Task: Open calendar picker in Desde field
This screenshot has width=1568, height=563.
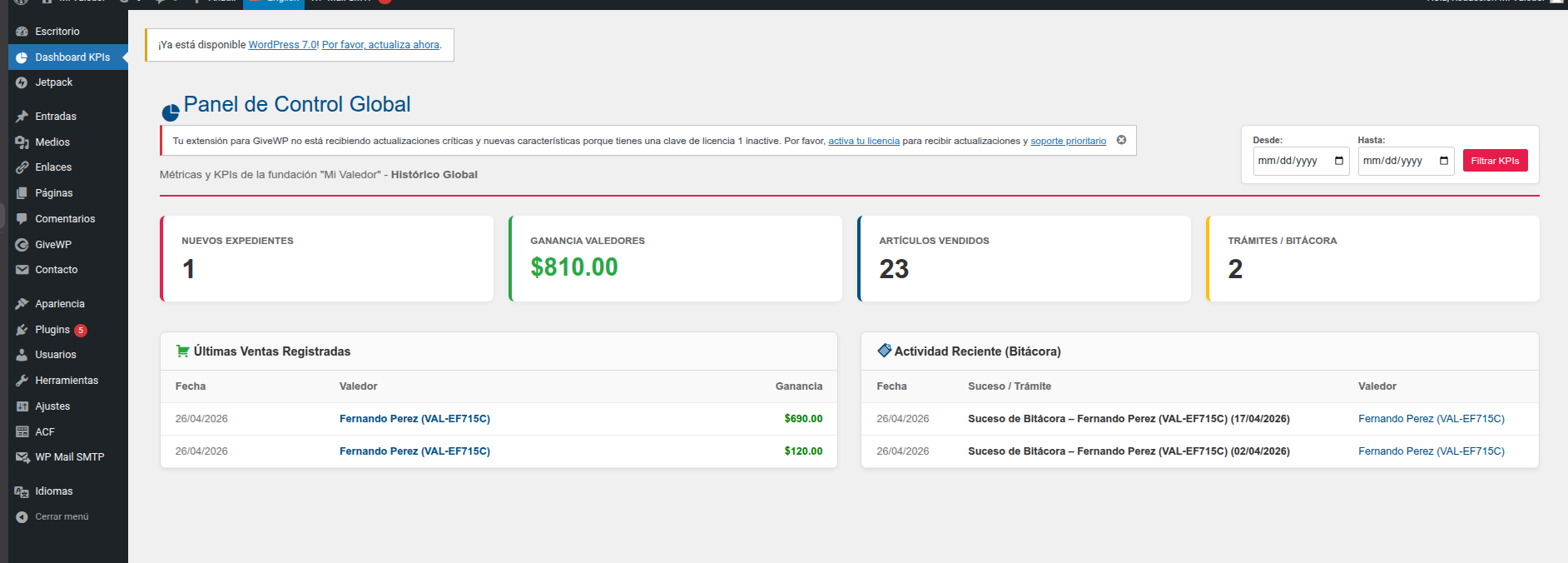Action: click(1339, 161)
